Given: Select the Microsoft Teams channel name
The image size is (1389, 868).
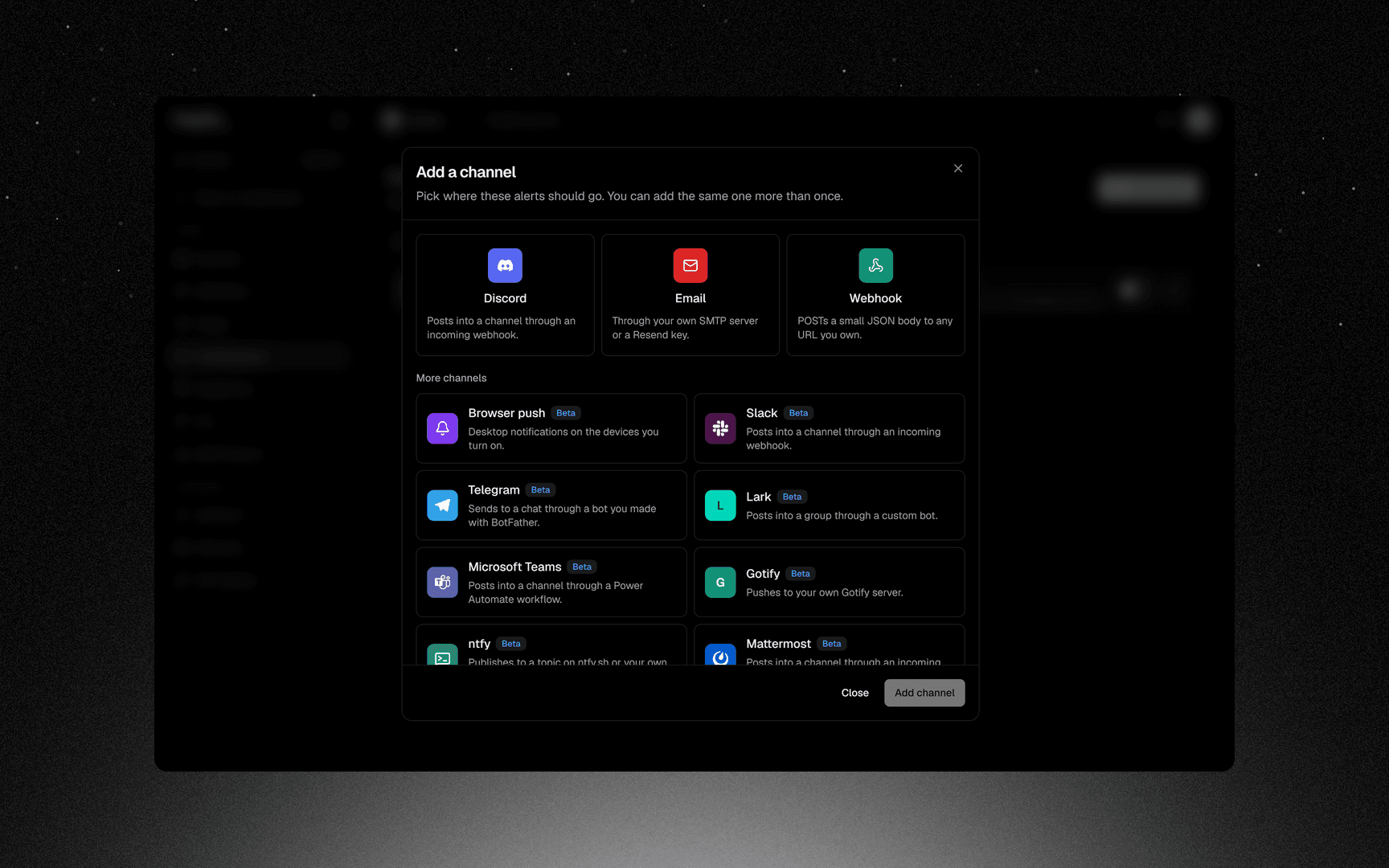Looking at the screenshot, I should point(514,567).
